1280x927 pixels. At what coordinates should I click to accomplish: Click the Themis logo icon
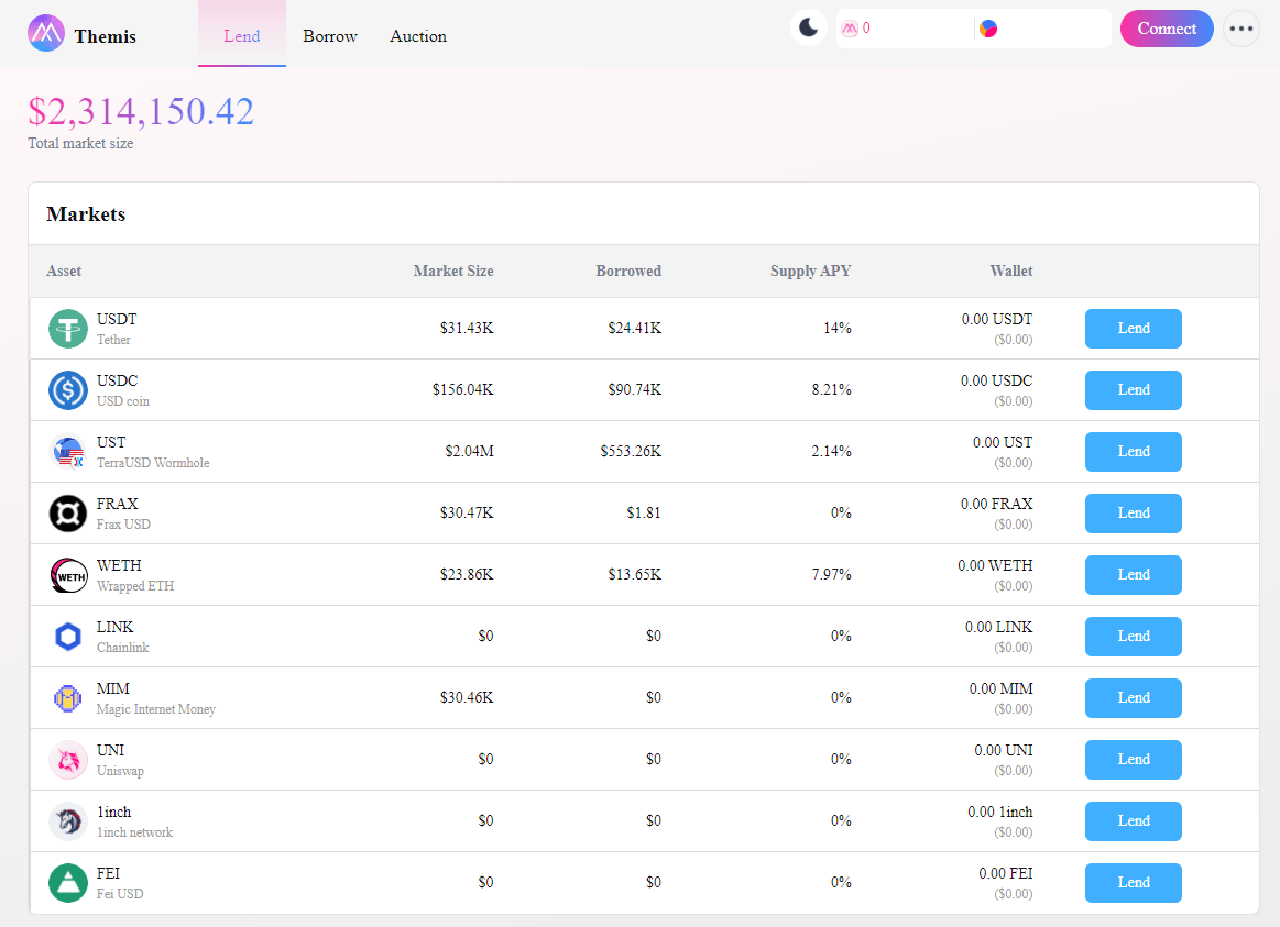point(46,33)
